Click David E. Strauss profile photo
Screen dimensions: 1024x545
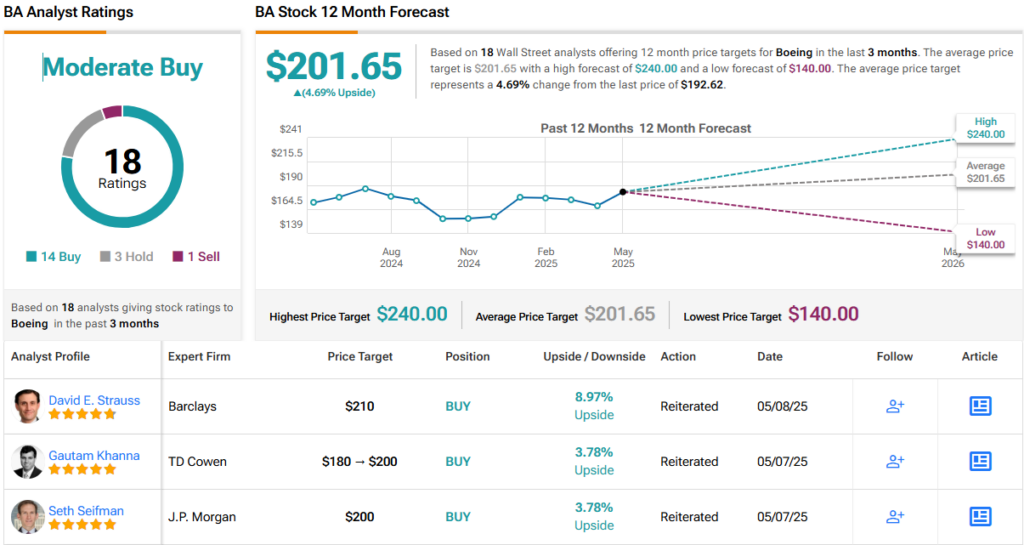(27, 406)
